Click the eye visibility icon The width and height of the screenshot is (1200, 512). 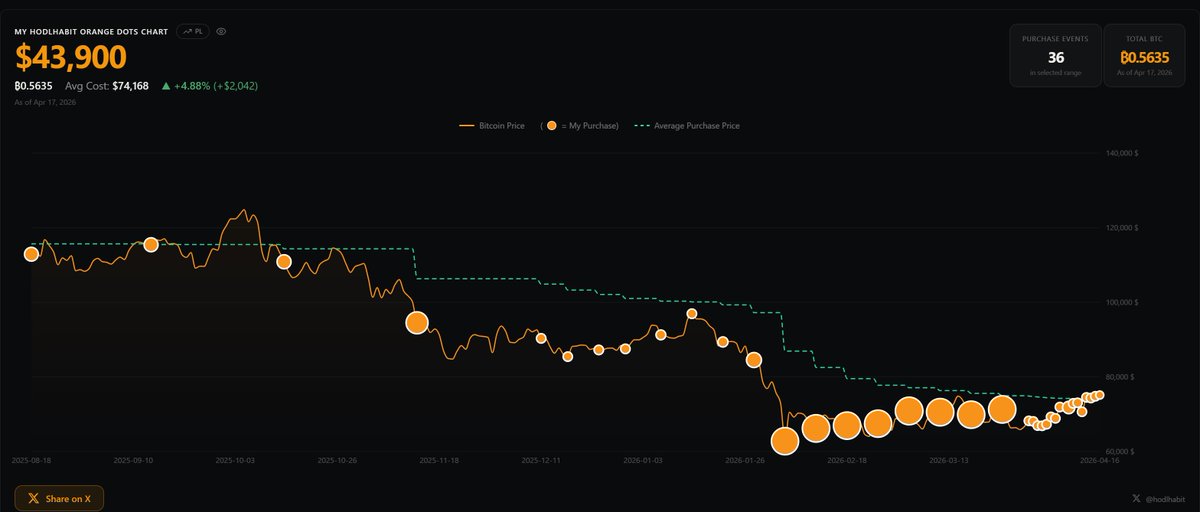point(221,31)
